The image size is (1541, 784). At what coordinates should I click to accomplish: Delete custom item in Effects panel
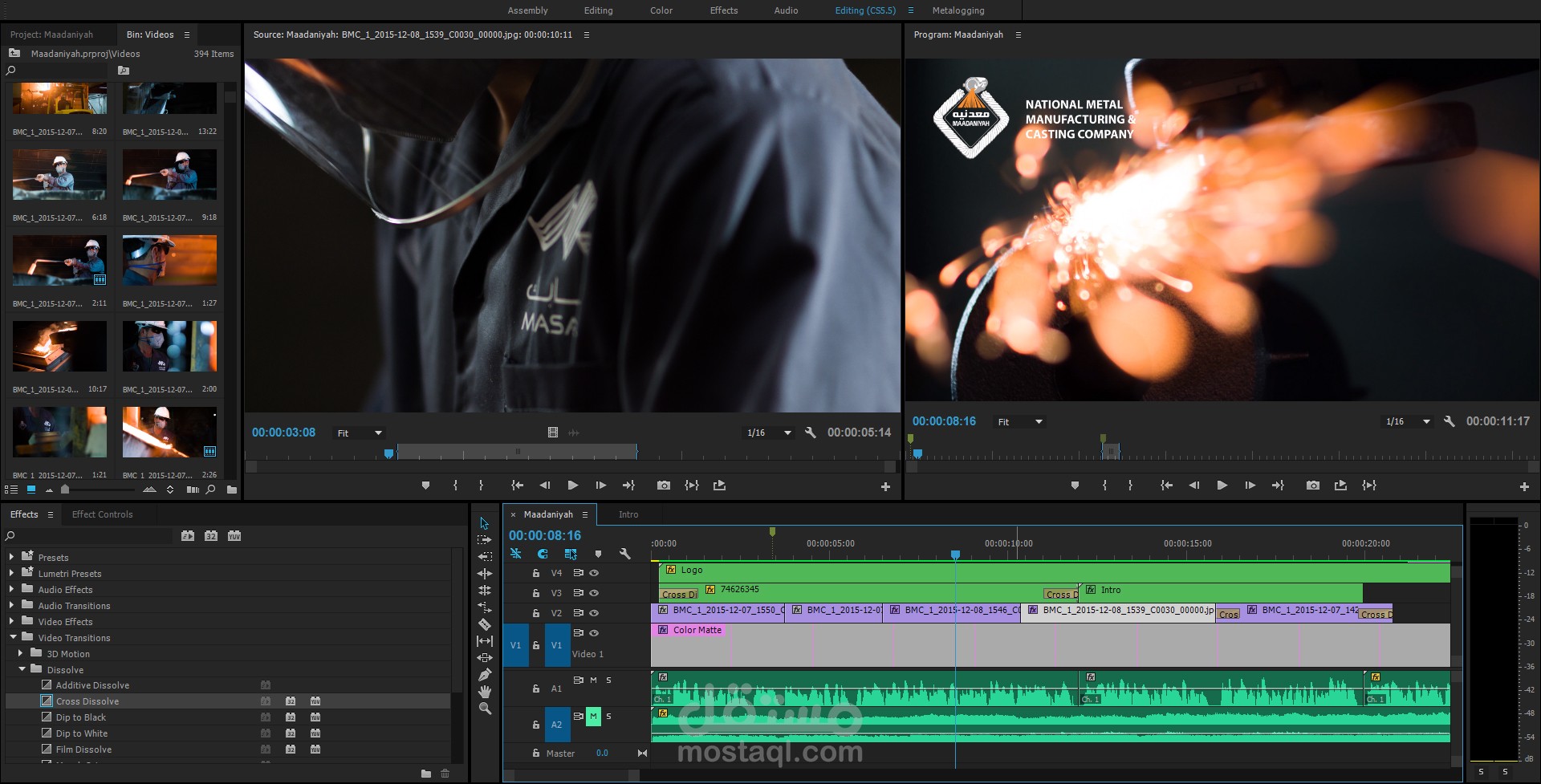click(x=445, y=774)
